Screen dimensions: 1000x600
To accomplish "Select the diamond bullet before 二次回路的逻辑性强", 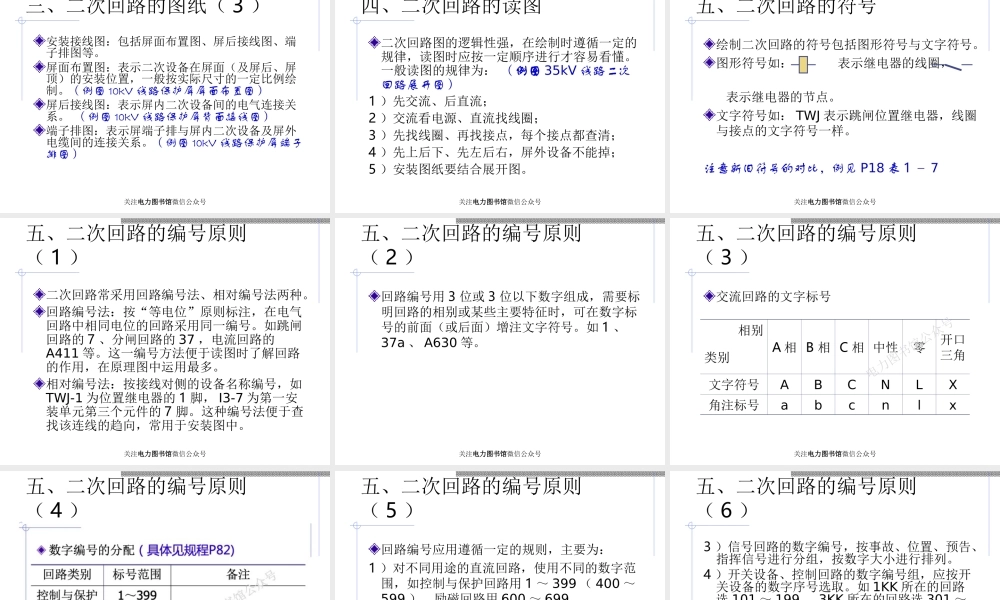I will click(374, 42).
